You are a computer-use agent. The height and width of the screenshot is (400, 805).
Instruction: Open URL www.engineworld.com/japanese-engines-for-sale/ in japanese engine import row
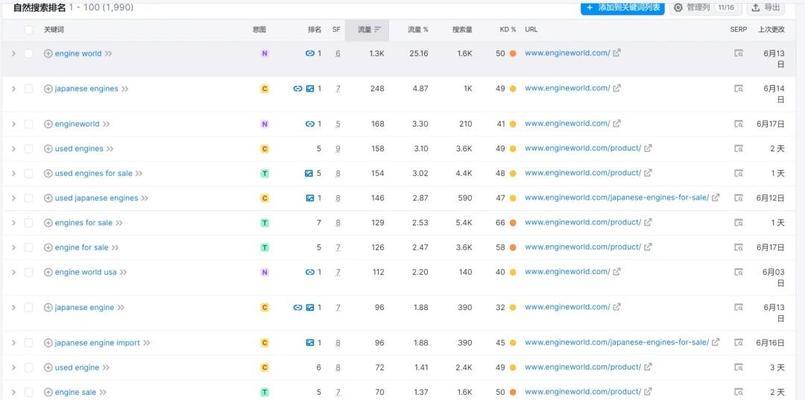click(x=617, y=342)
